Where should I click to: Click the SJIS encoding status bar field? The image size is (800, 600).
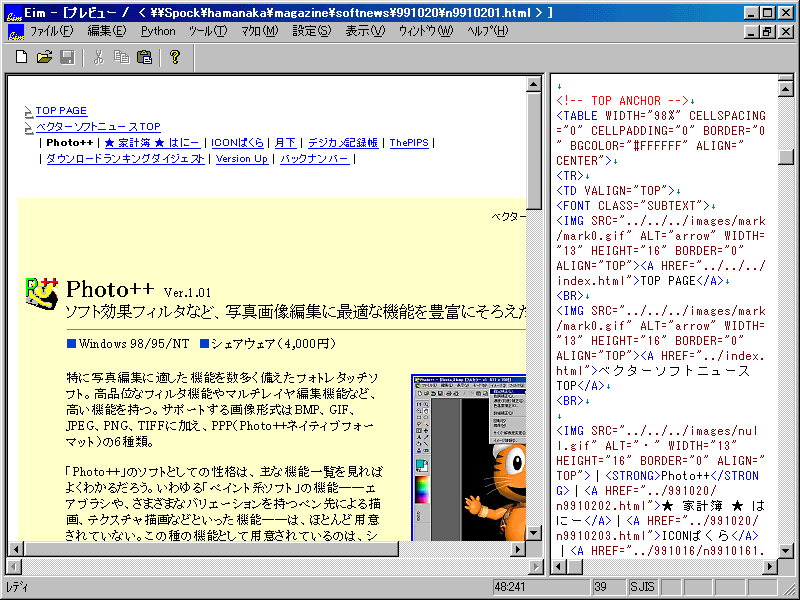[641, 587]
